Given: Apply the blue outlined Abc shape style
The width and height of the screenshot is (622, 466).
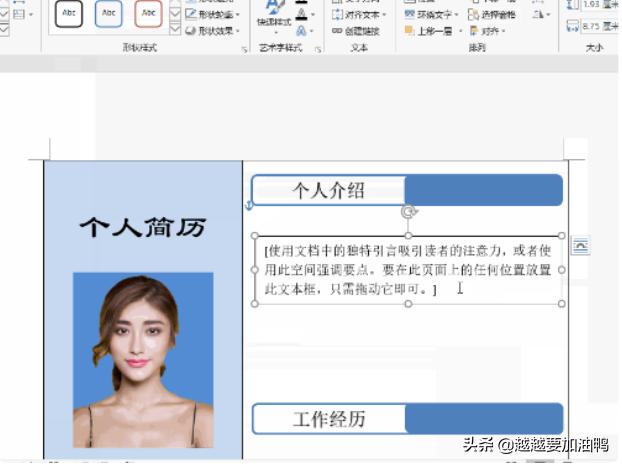Looking at the screenshot, I should tap(109, 13).
